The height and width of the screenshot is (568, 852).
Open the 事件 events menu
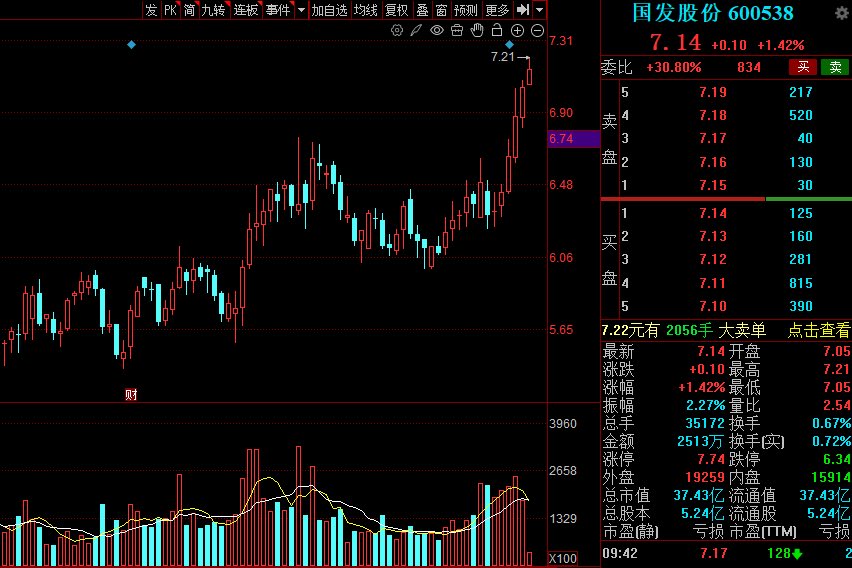coord(278,10)
